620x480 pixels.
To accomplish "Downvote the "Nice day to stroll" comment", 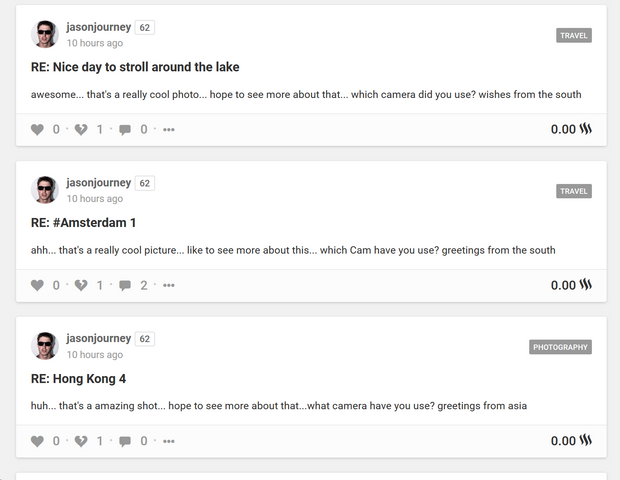I will tap(81, 129).
